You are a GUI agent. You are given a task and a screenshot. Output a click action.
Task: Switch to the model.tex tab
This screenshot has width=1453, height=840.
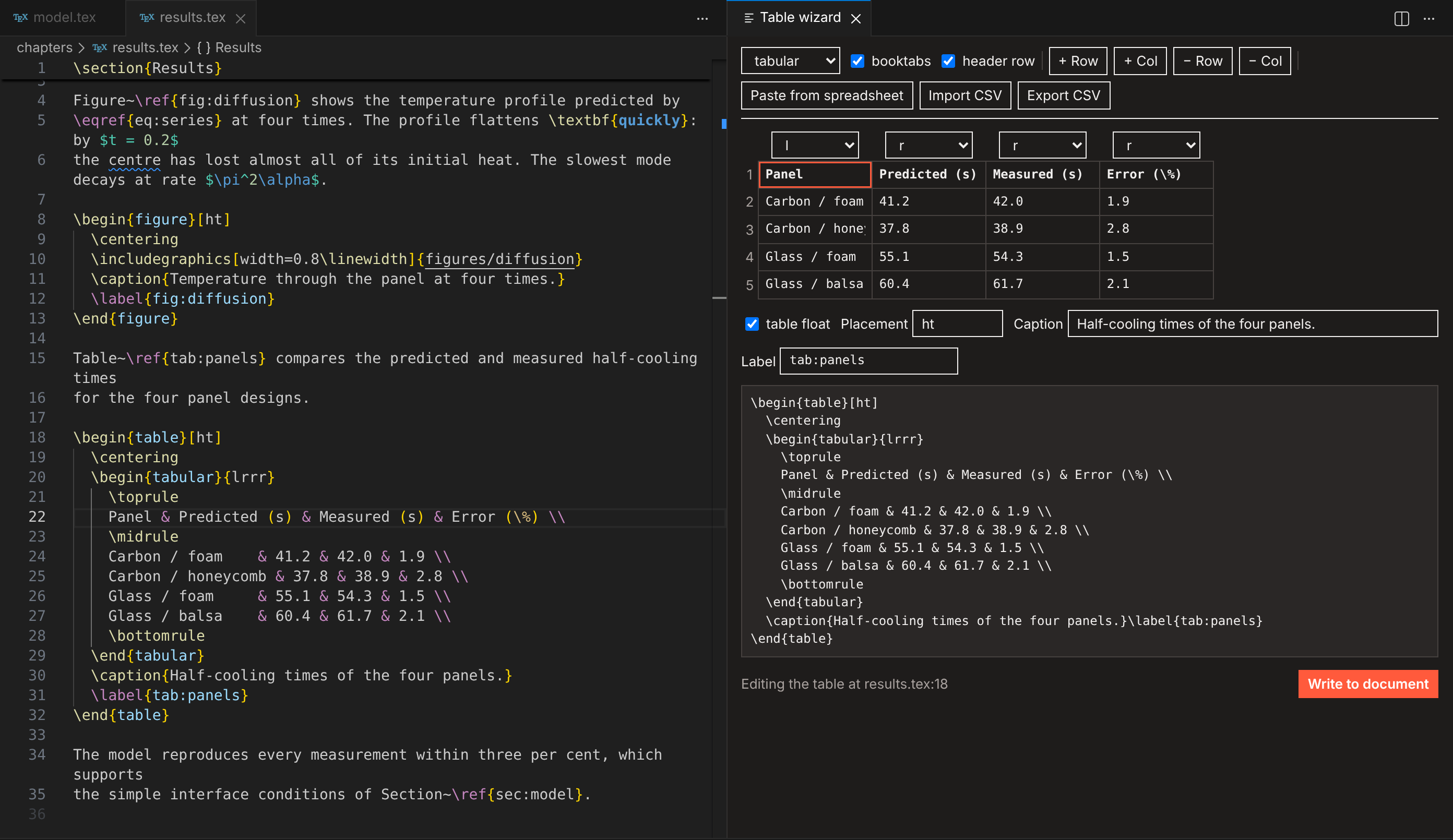(63, 18)
